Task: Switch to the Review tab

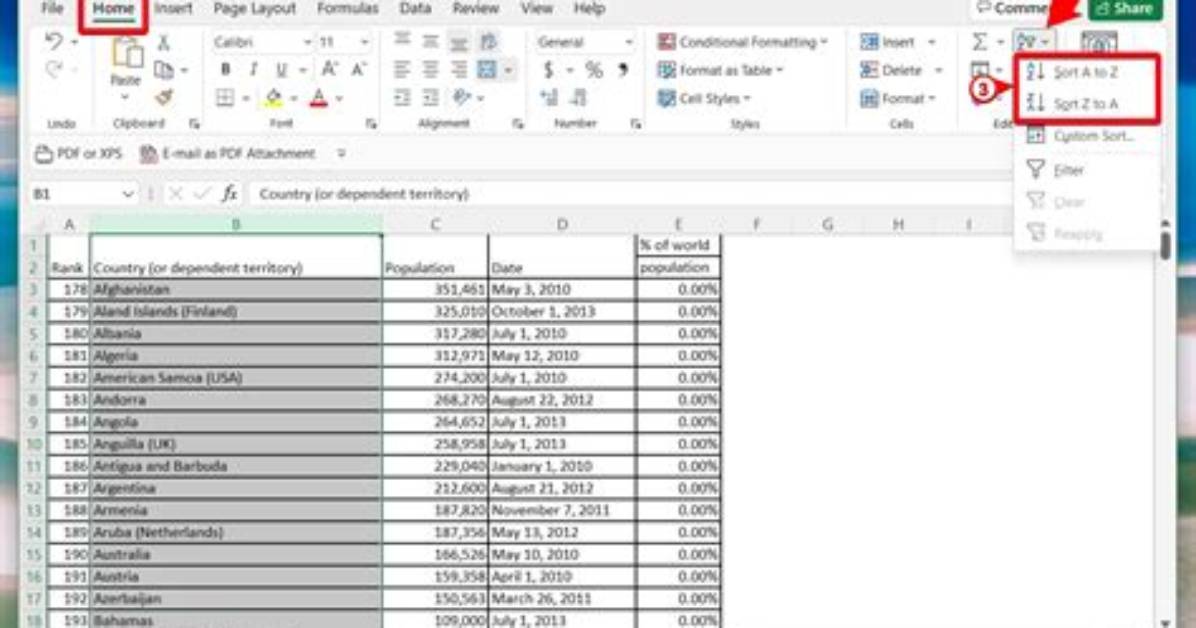Action: (x=475, y=9)
